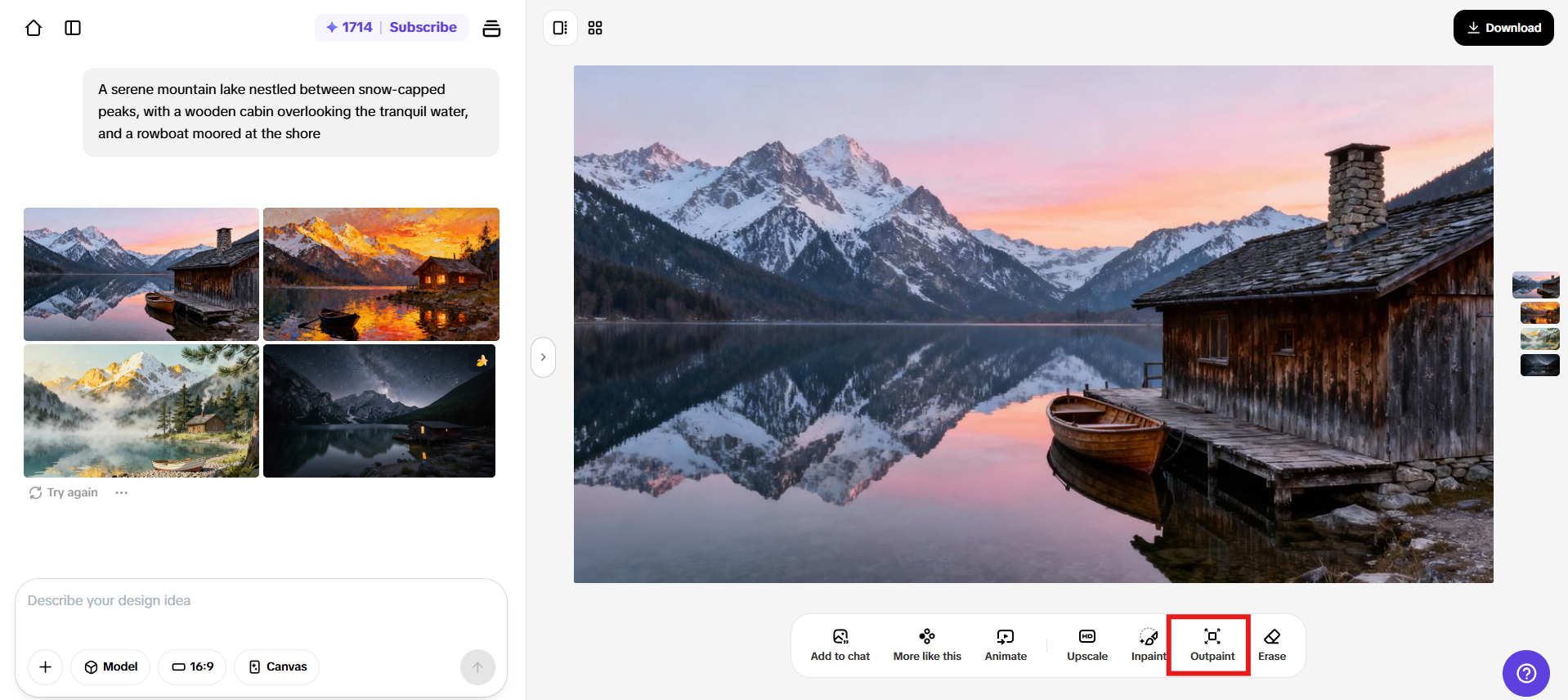Select the Upscale HD tool

1087,645
